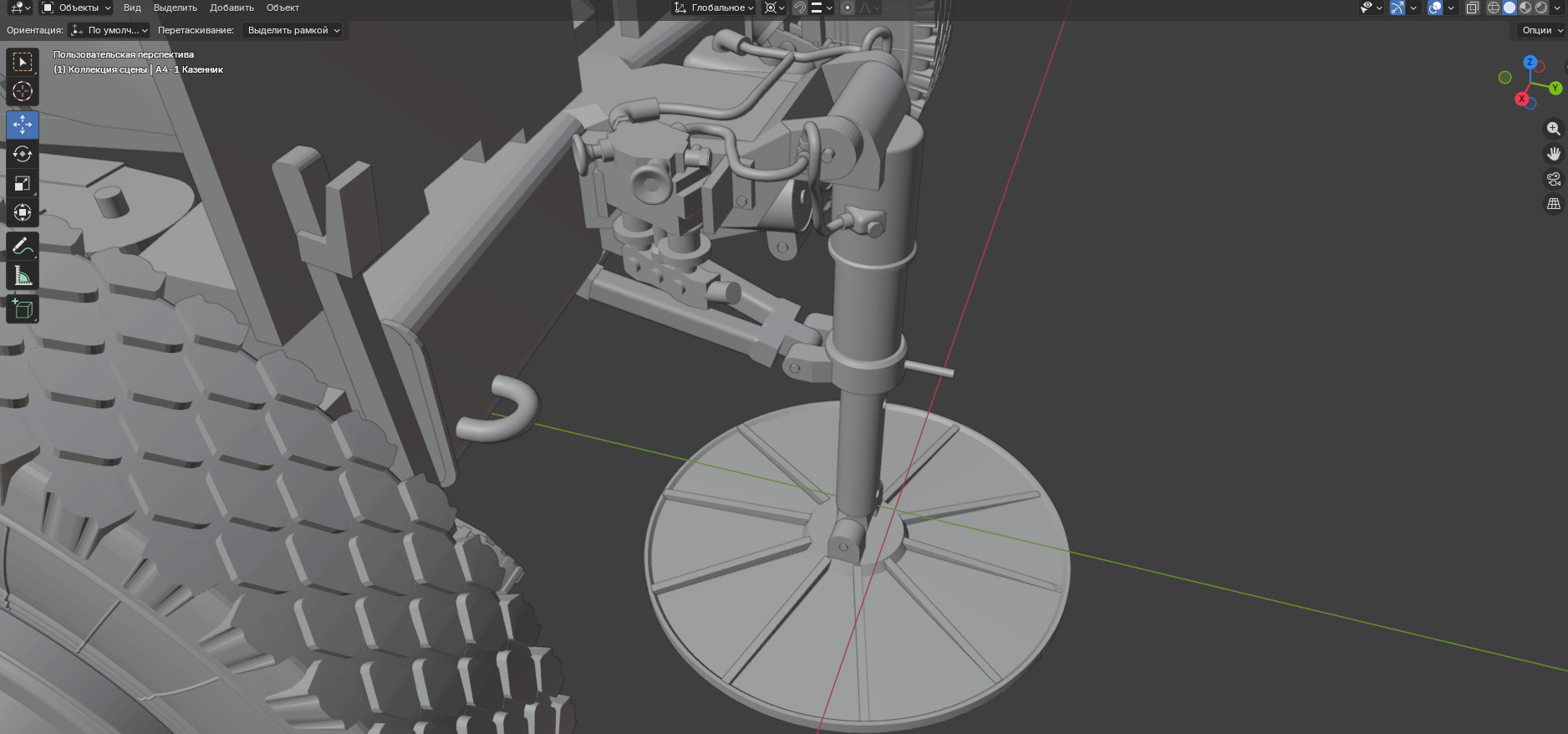This screenshot has height=734, width=1568.
Task: Activate the Scale tool
Action: [x=23, y=183]
